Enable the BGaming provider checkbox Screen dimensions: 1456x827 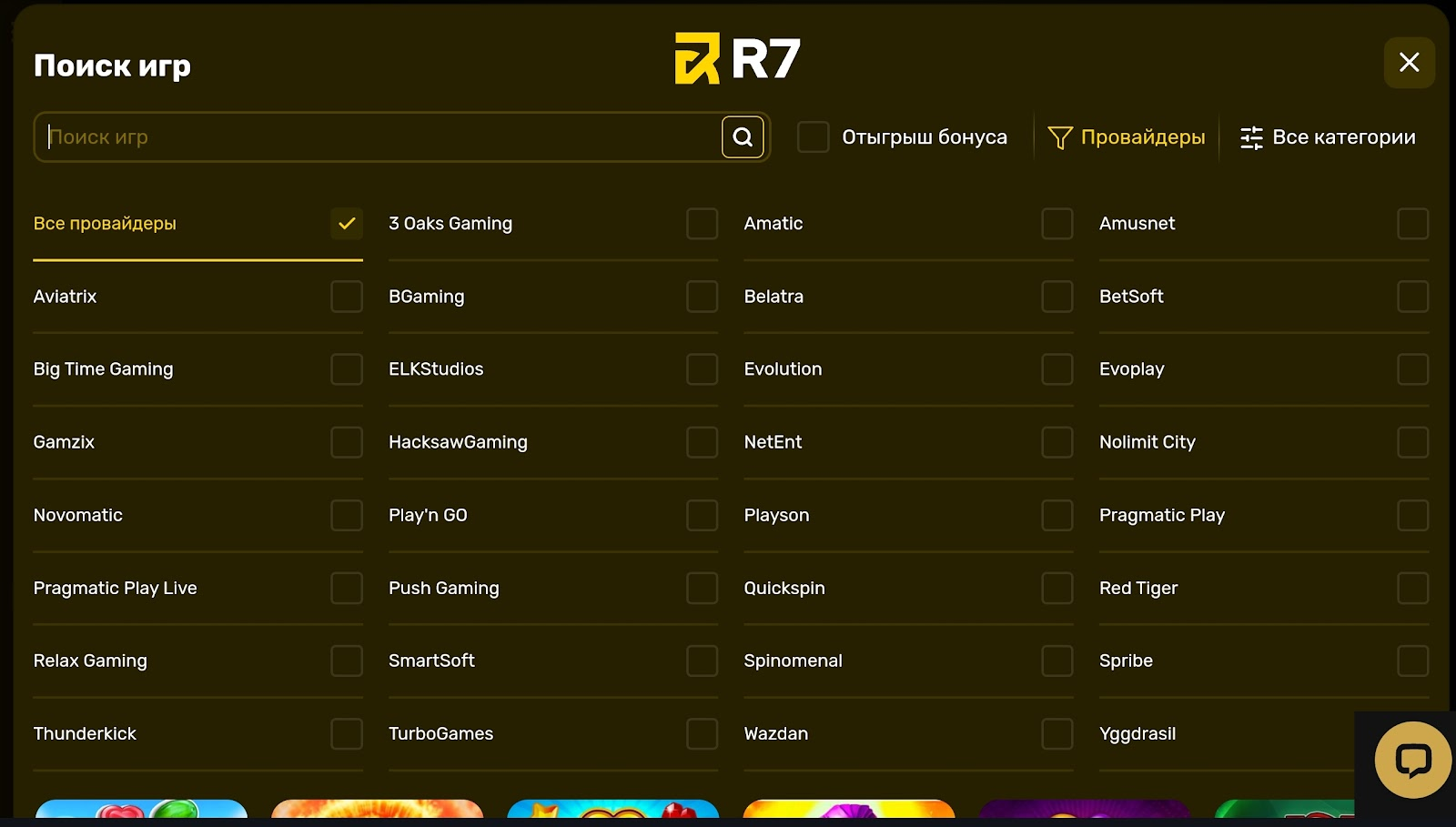click(702, 297)
